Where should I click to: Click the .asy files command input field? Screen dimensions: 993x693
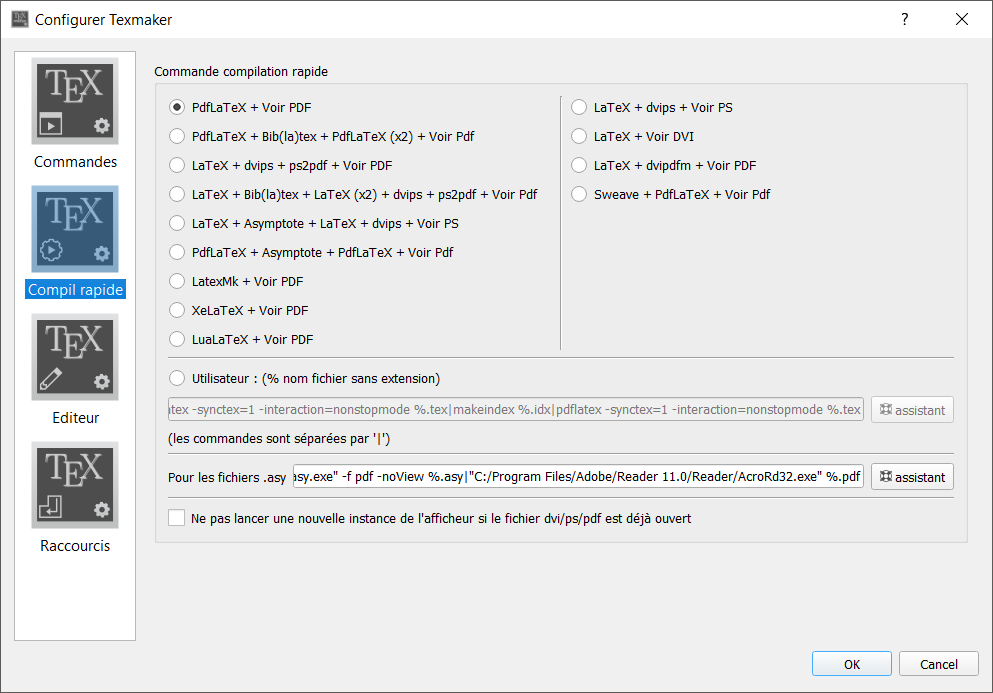pos(577,477)
